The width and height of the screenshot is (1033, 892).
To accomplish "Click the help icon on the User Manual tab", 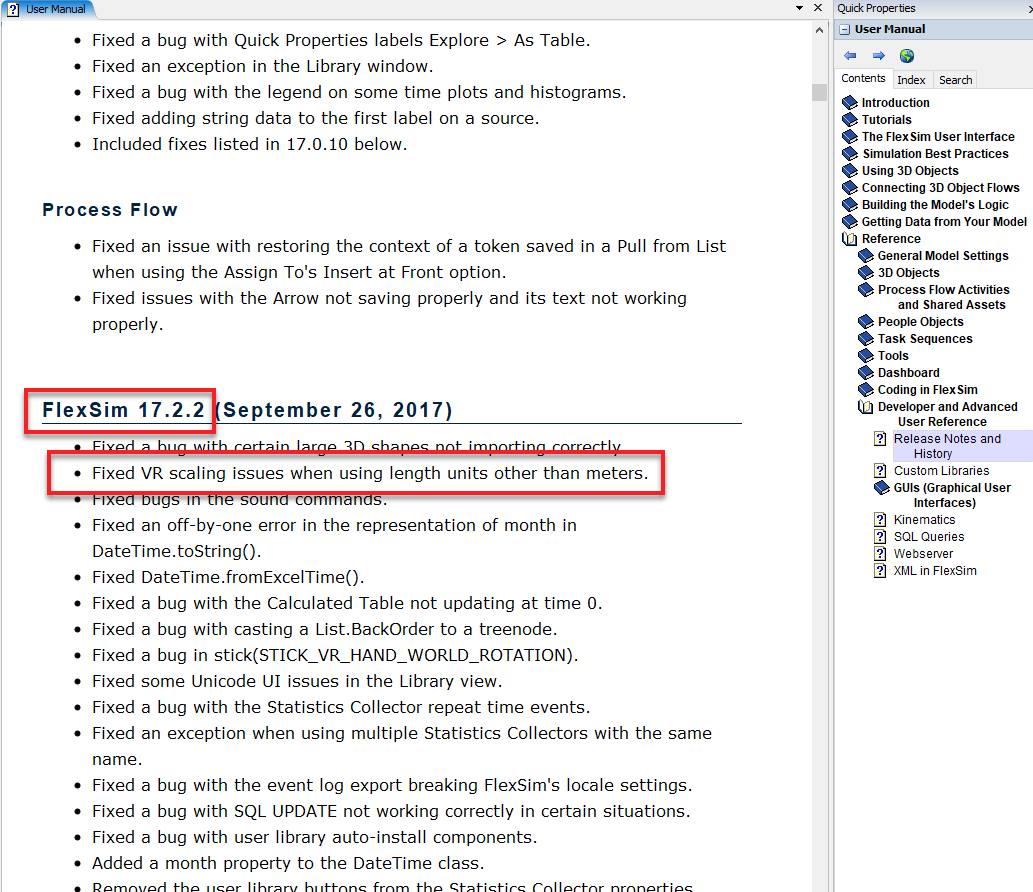I will tap(13, 8).
